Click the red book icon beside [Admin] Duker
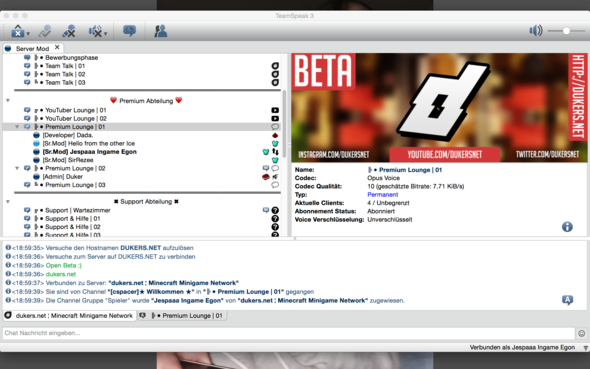 pyautogui.click(x=266, y=176)
